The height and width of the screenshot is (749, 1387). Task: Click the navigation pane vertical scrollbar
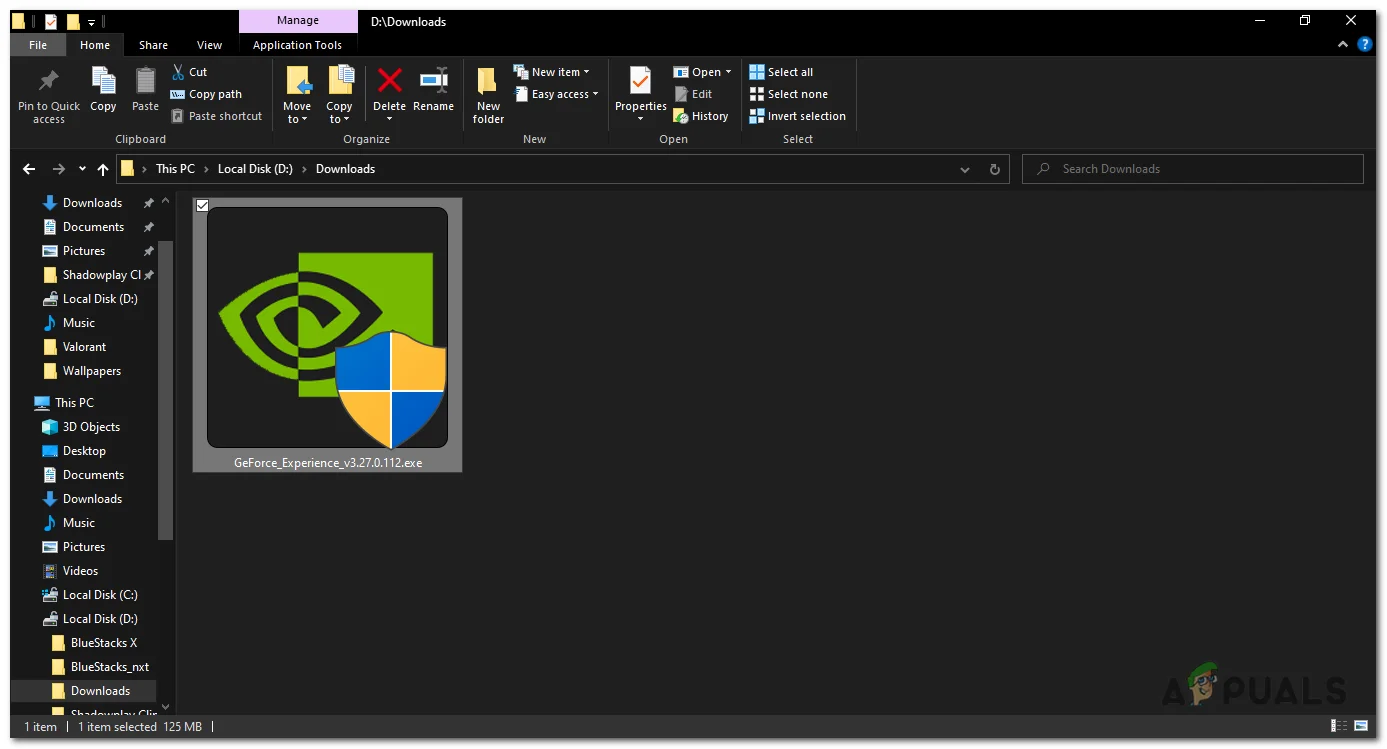pos(166,390)
